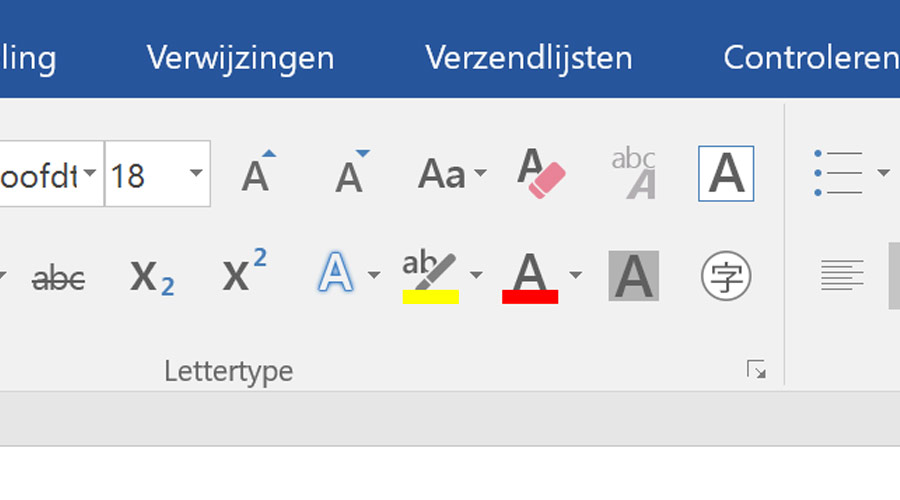Screen dimensions: 900x500
Task: Open the font name dropdown arrow
Action: coord(90,173)
